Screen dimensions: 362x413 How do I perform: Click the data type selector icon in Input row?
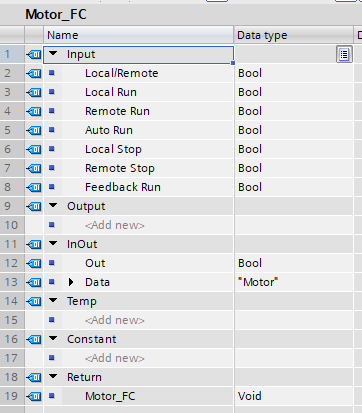[x=344, y=54]
